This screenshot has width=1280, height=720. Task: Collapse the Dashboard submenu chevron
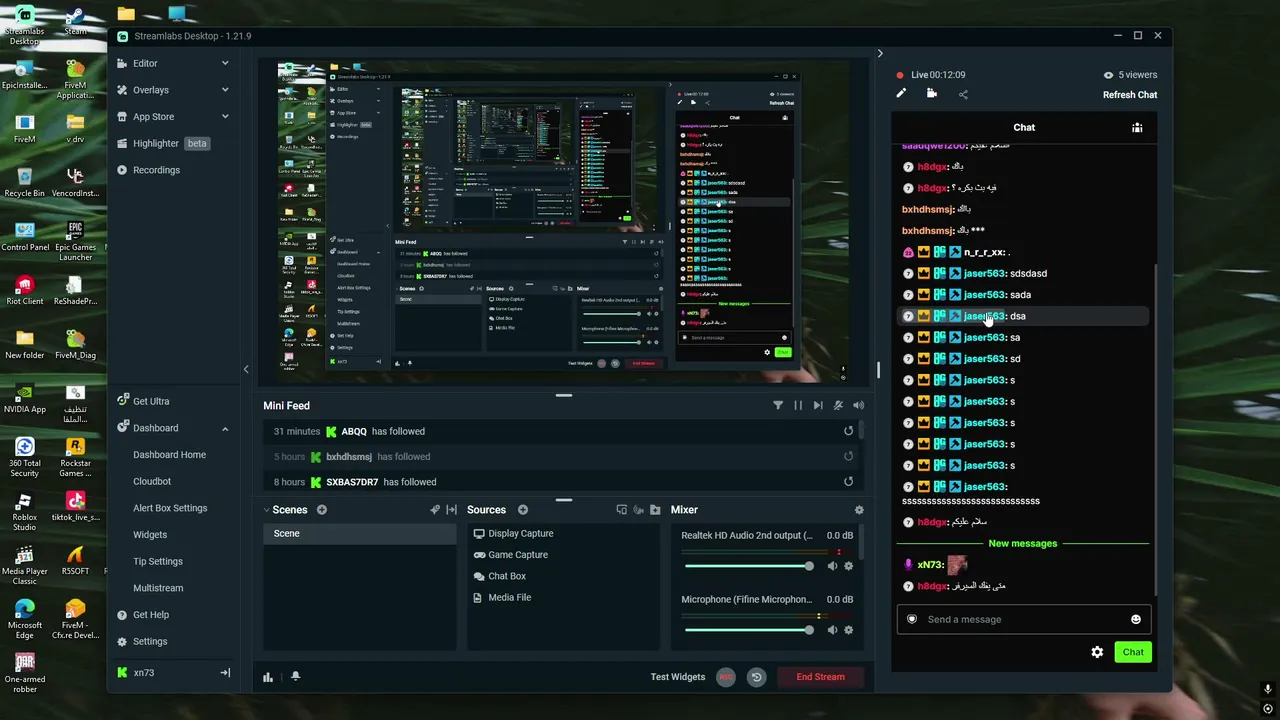[225, 428]
